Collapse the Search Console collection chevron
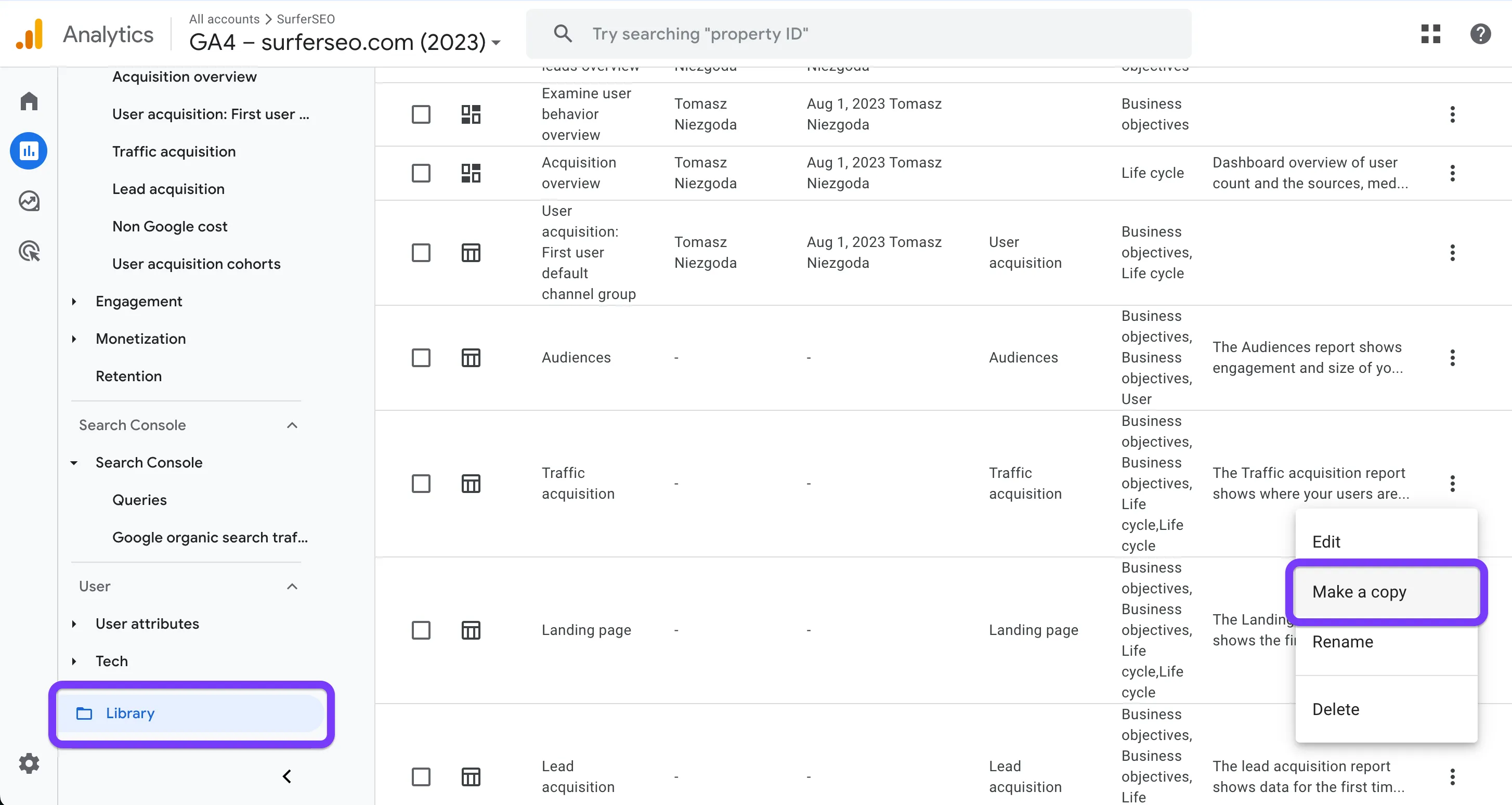1512x805 pixels. pyautogui.click(x=292, y=425)
